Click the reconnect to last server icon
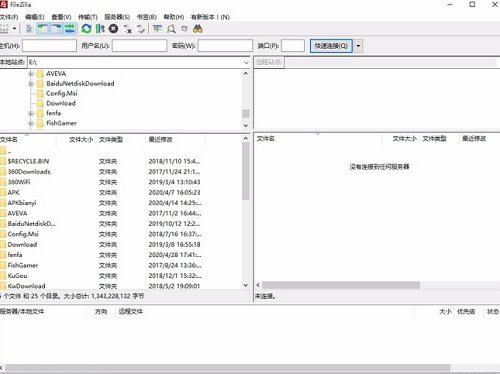 click(x=141, y=29)
